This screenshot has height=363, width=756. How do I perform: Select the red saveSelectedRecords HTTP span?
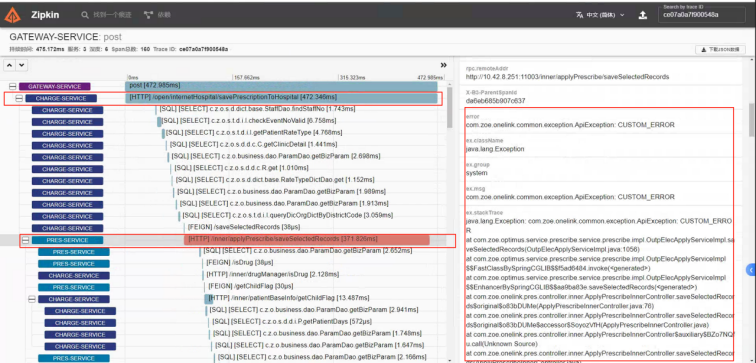click(x=307, y=240)
